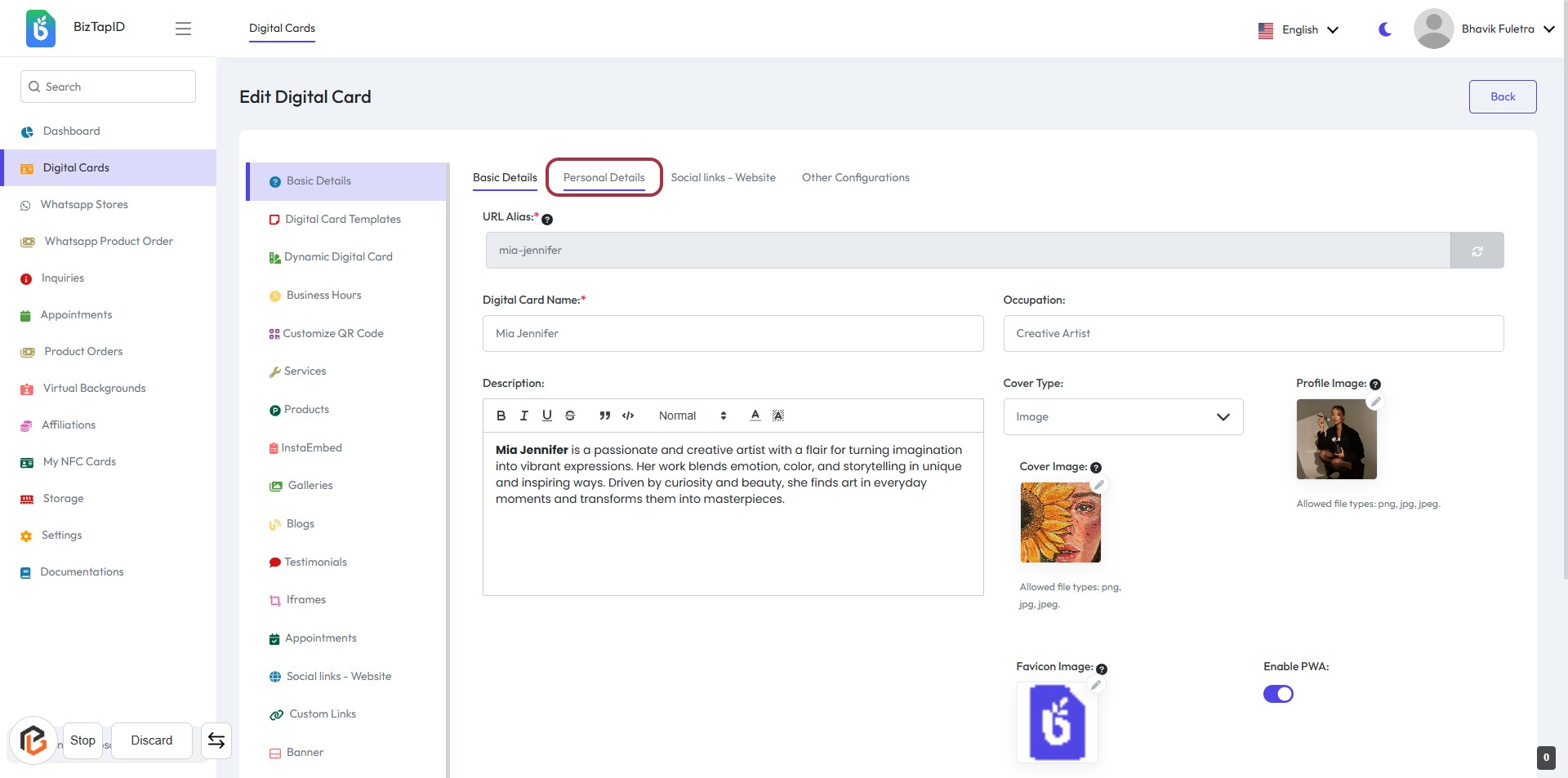Click the URL alias regenerate icon
Screen dimensions: 1568x778
(x=1477, y=251)
